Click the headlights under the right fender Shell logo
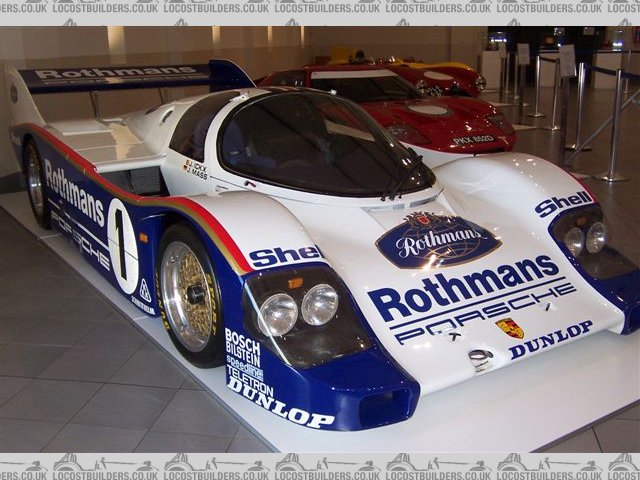Viewport: 640px width, 480px height. (x=585, y=238)
